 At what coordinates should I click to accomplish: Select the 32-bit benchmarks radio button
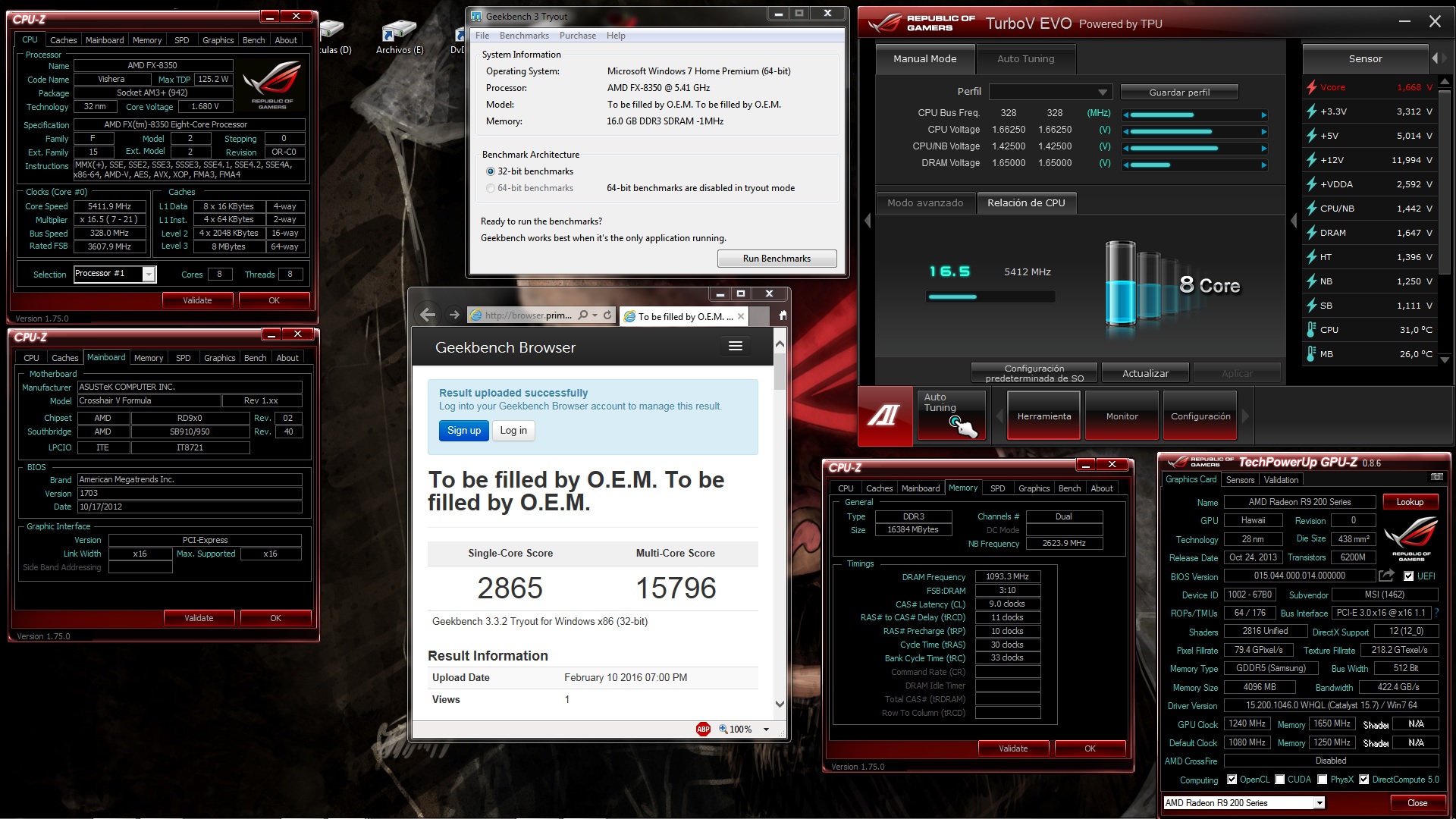[x=490, y=171]
